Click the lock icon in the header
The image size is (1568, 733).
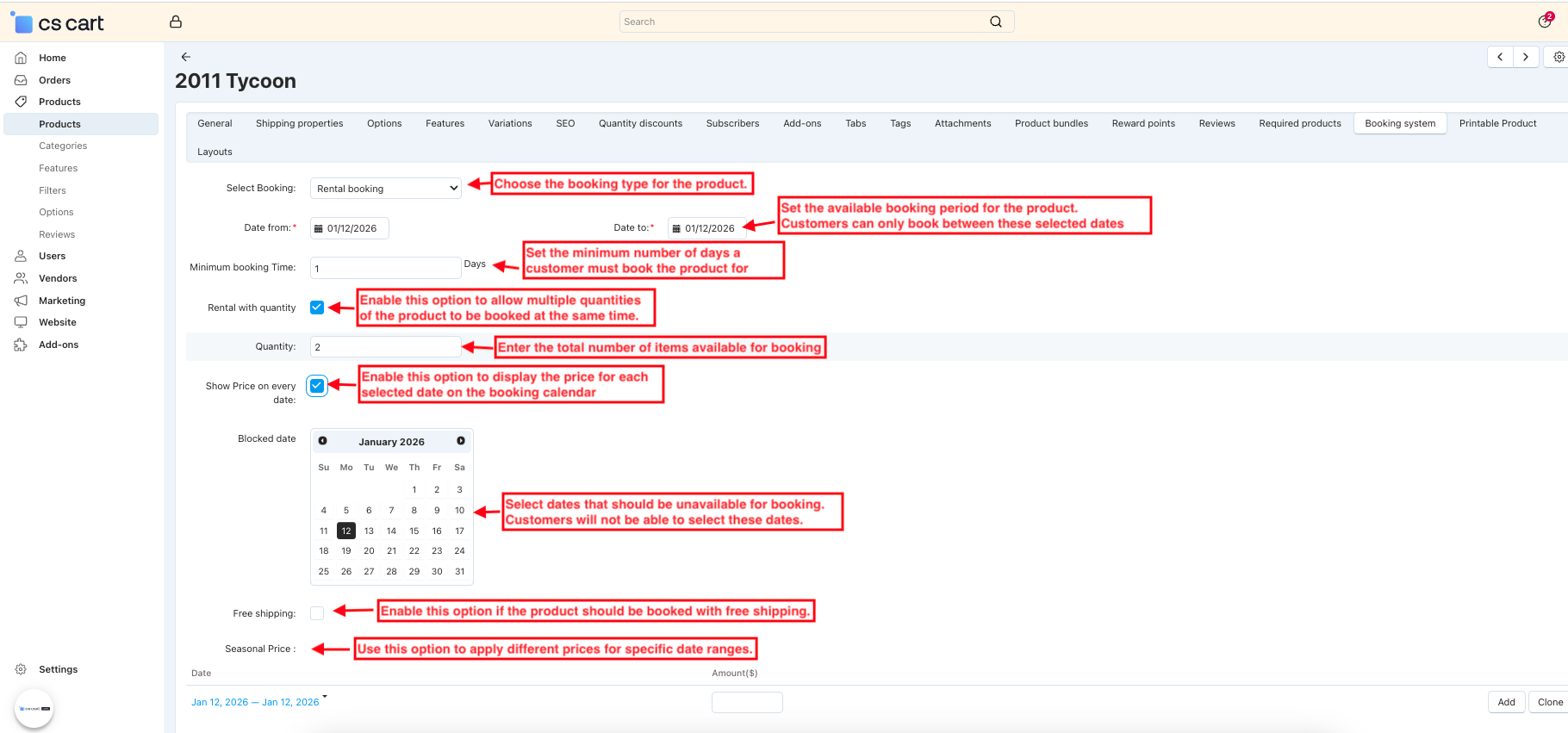[x=176, y=22]
